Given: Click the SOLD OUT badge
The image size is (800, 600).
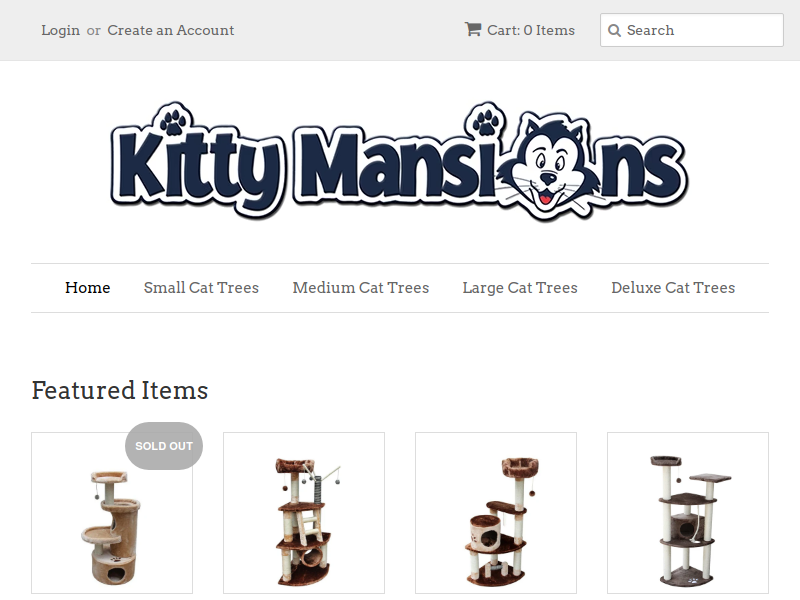Looking at the screenshot, I should point(164,446).
